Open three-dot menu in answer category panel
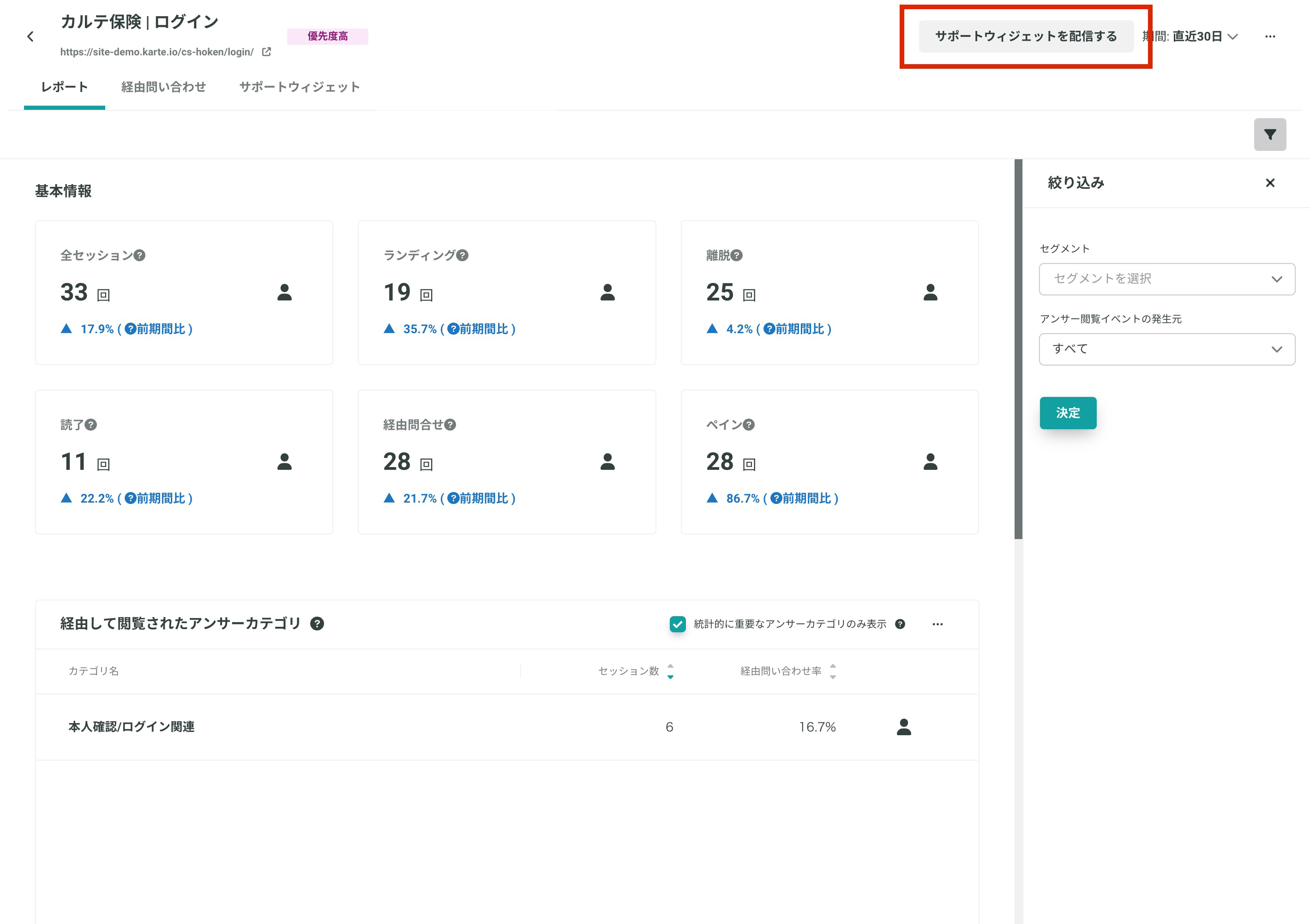Viewport: 1310px width, 924px height. click(937, 624)
